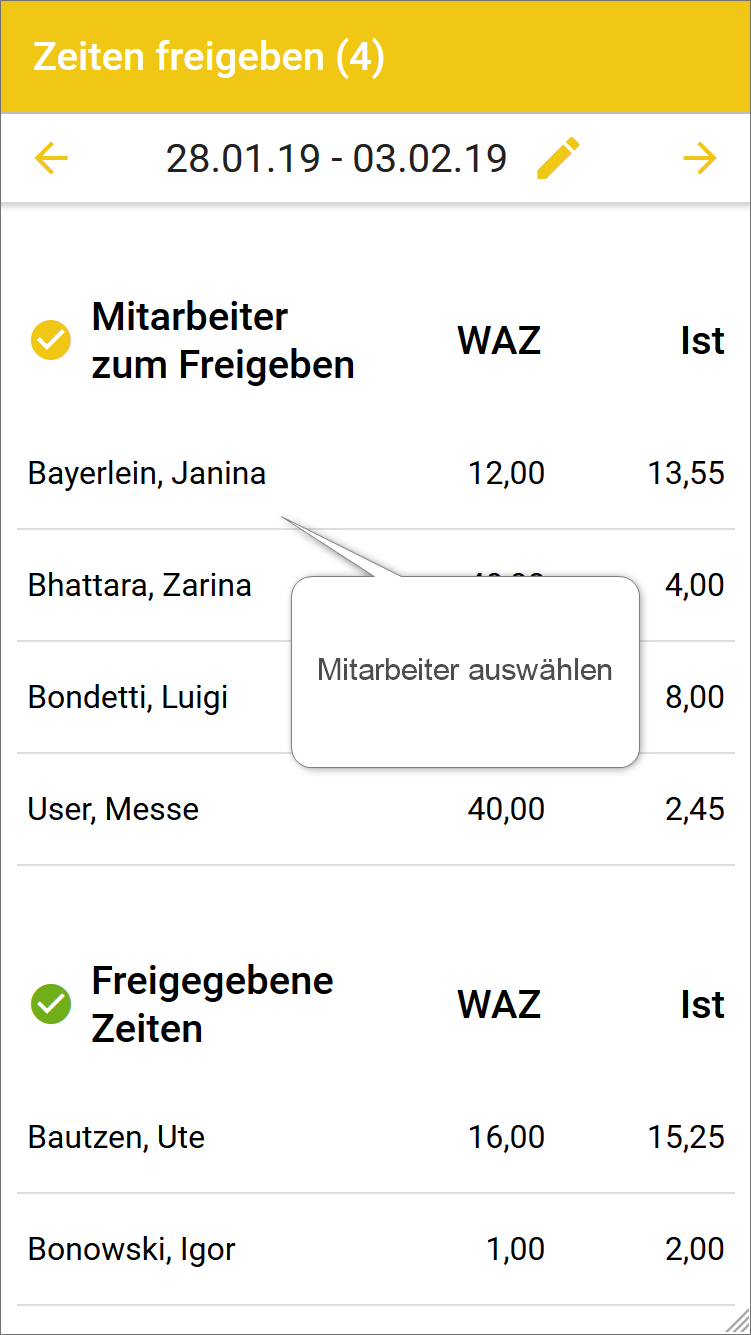The image size is (751, 1335).
Task: Click Ist column header in Mitarbeiter section
Action: 702,341
